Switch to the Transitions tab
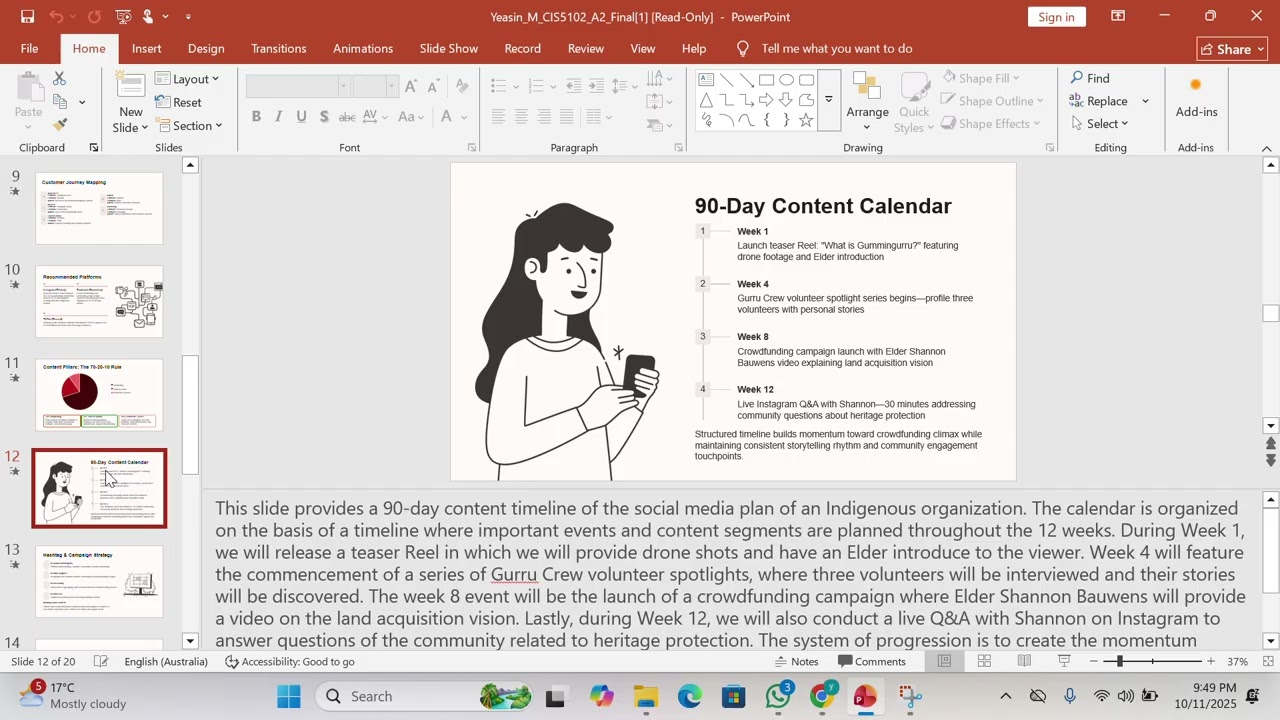The image size is (1280, 720). point(279,48)
